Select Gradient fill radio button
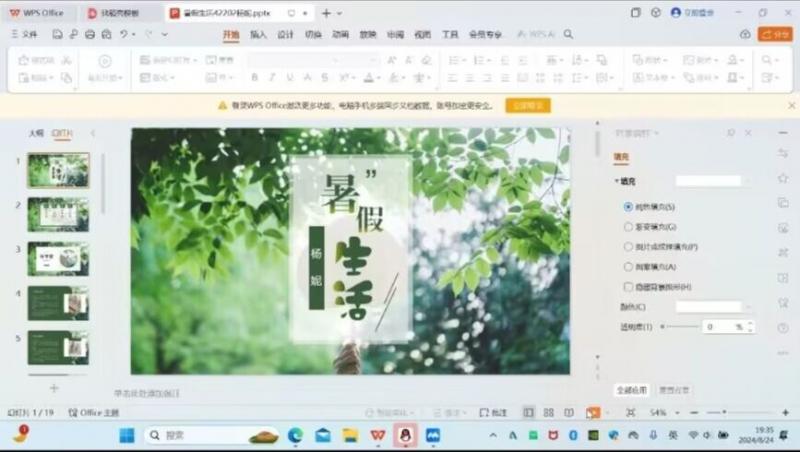 coord(628,227)
